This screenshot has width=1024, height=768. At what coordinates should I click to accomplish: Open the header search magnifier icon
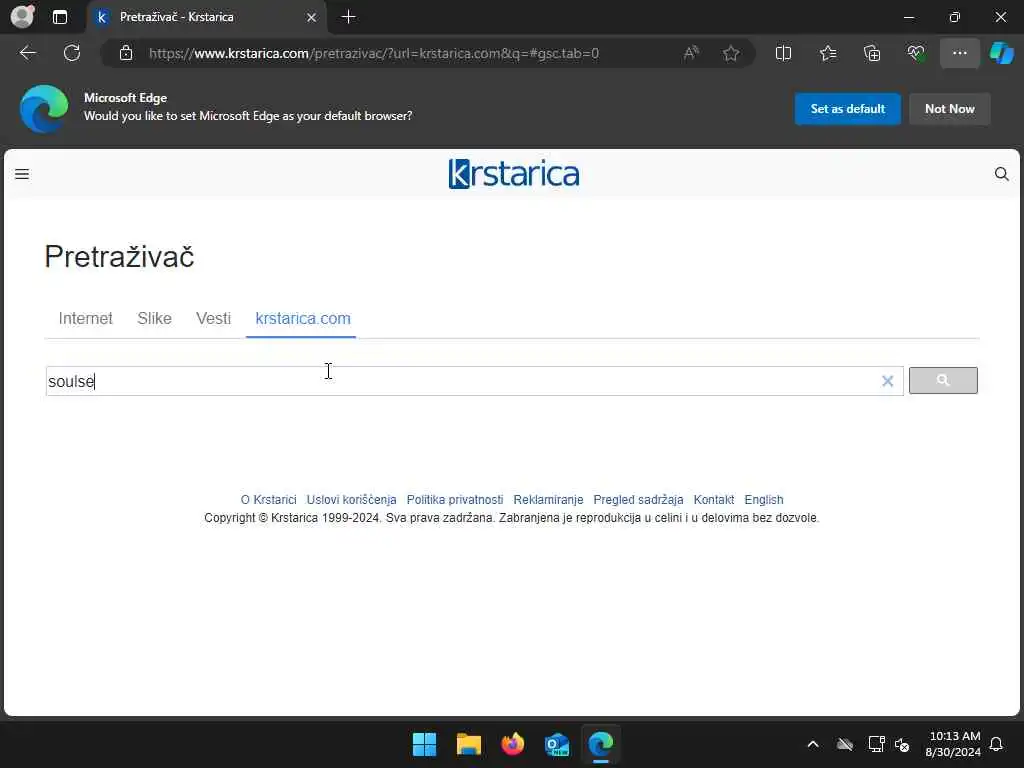pos(1001,174)
